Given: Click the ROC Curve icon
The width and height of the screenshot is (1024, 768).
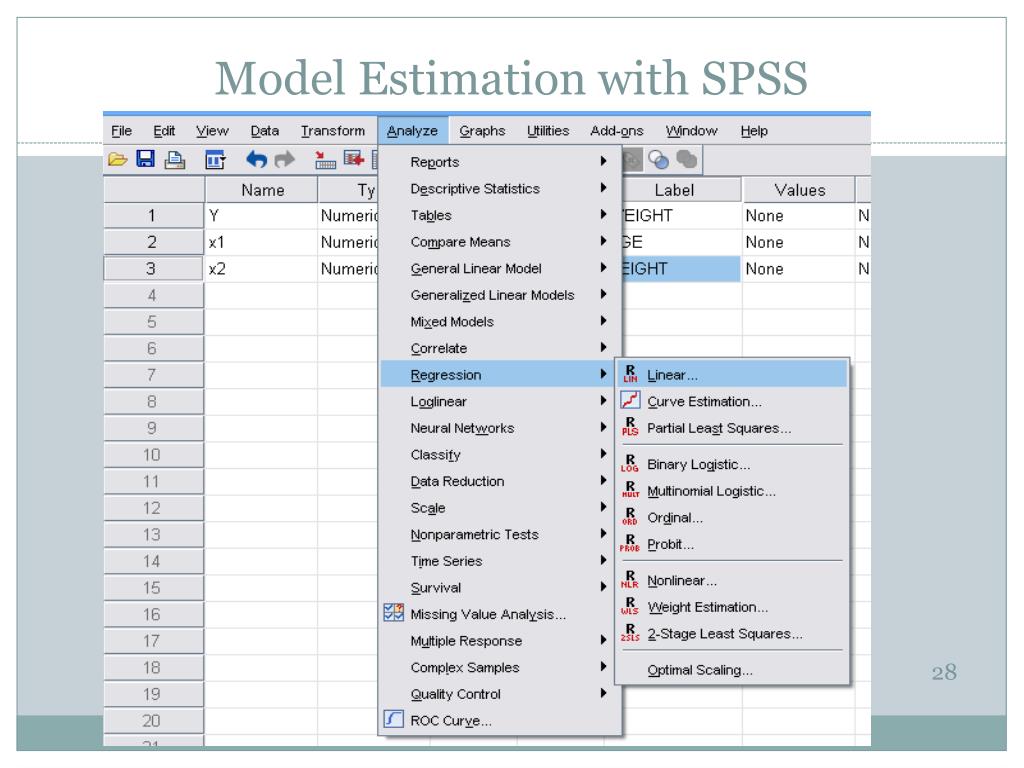Looking at the screenshot, I should pos(394,719).
